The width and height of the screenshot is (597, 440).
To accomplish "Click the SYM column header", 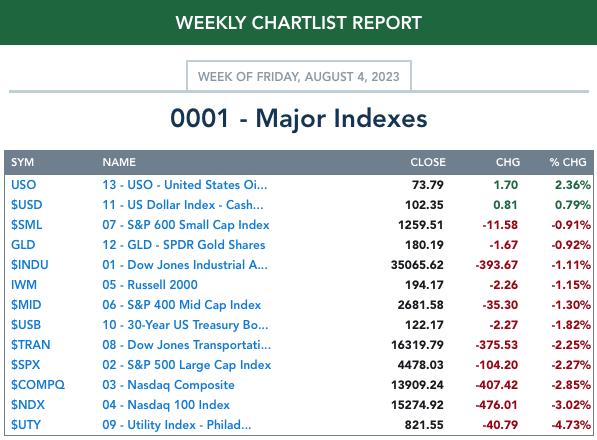I will click(x=22, y=162).
